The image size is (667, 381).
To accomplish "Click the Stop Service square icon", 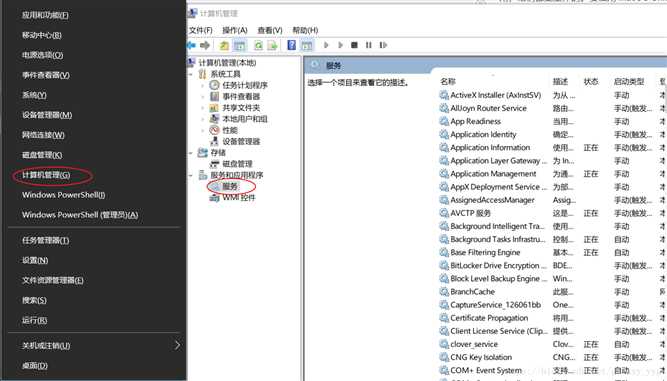I will tap(354, 45).
